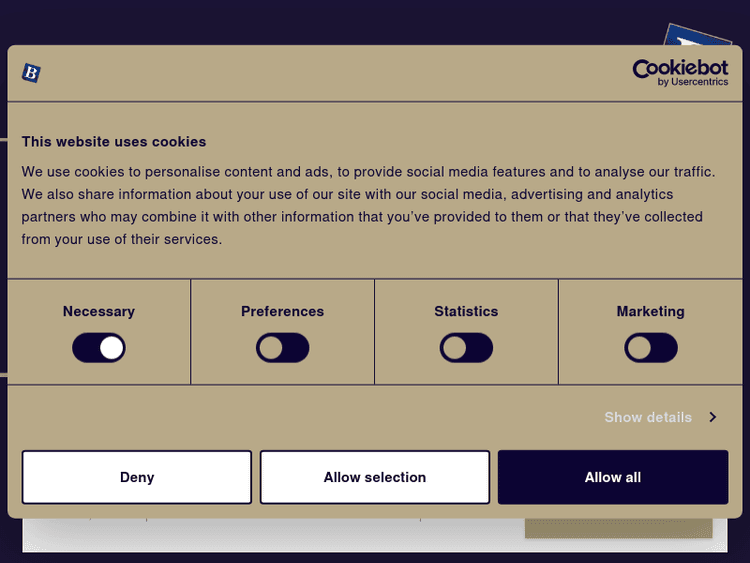Click the 'This website uses cookies' heading
The image size is (750, 563).
pos(114,142)
